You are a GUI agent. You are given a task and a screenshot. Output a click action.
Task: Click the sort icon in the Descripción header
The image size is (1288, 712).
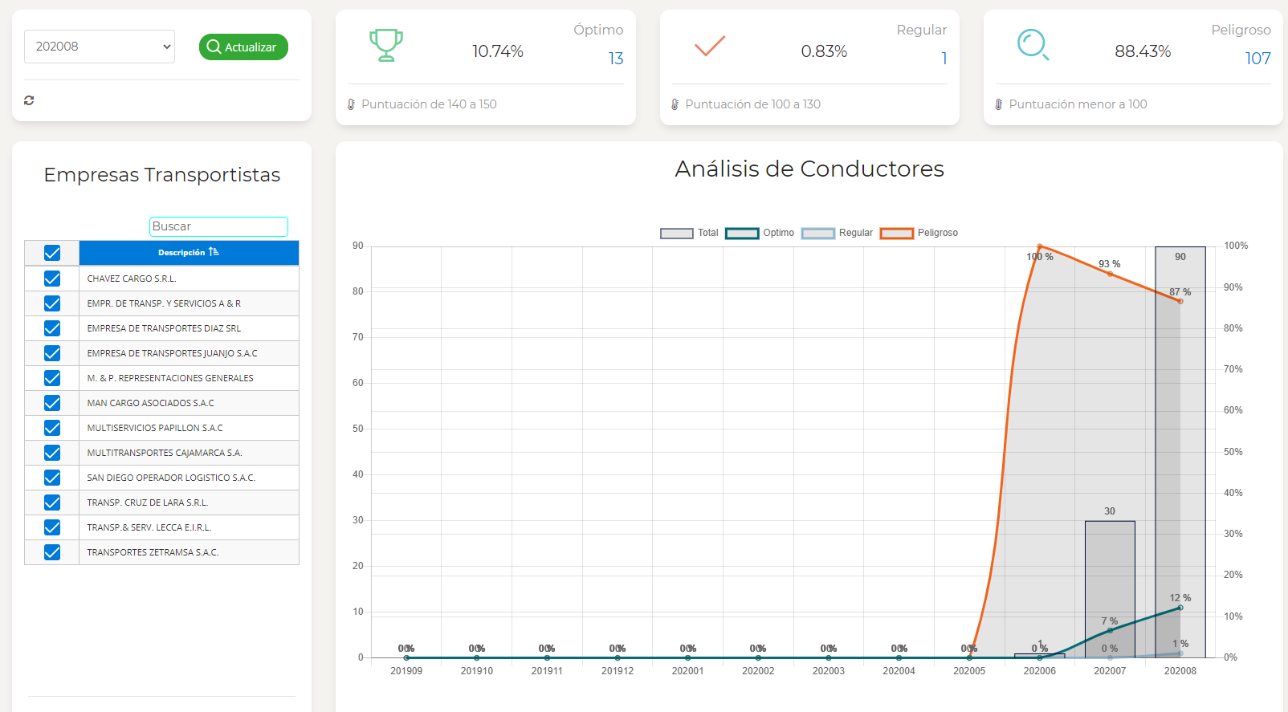click(x=214, y=252)
